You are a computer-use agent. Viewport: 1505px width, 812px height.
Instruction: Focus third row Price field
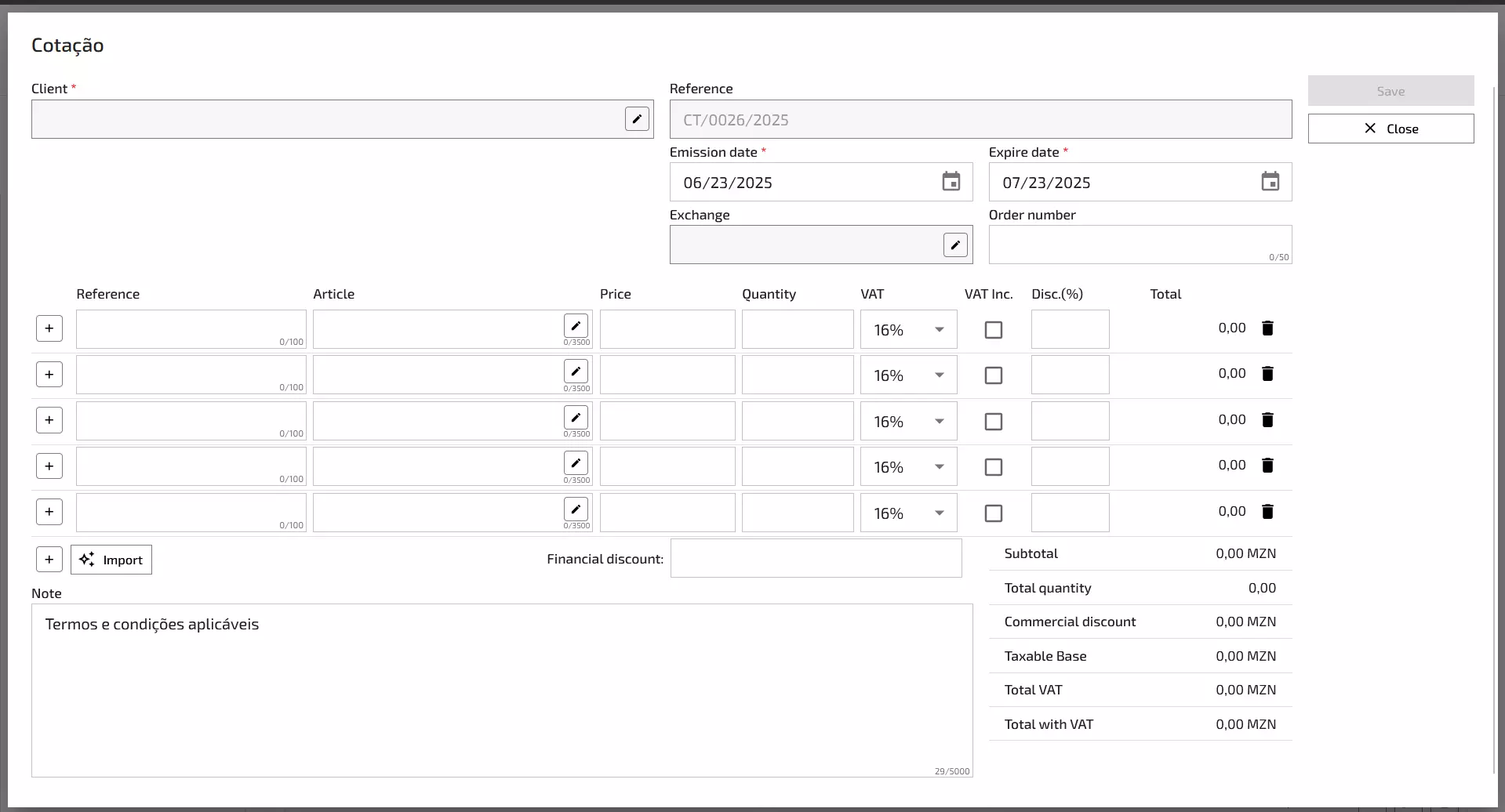point(667,421)
